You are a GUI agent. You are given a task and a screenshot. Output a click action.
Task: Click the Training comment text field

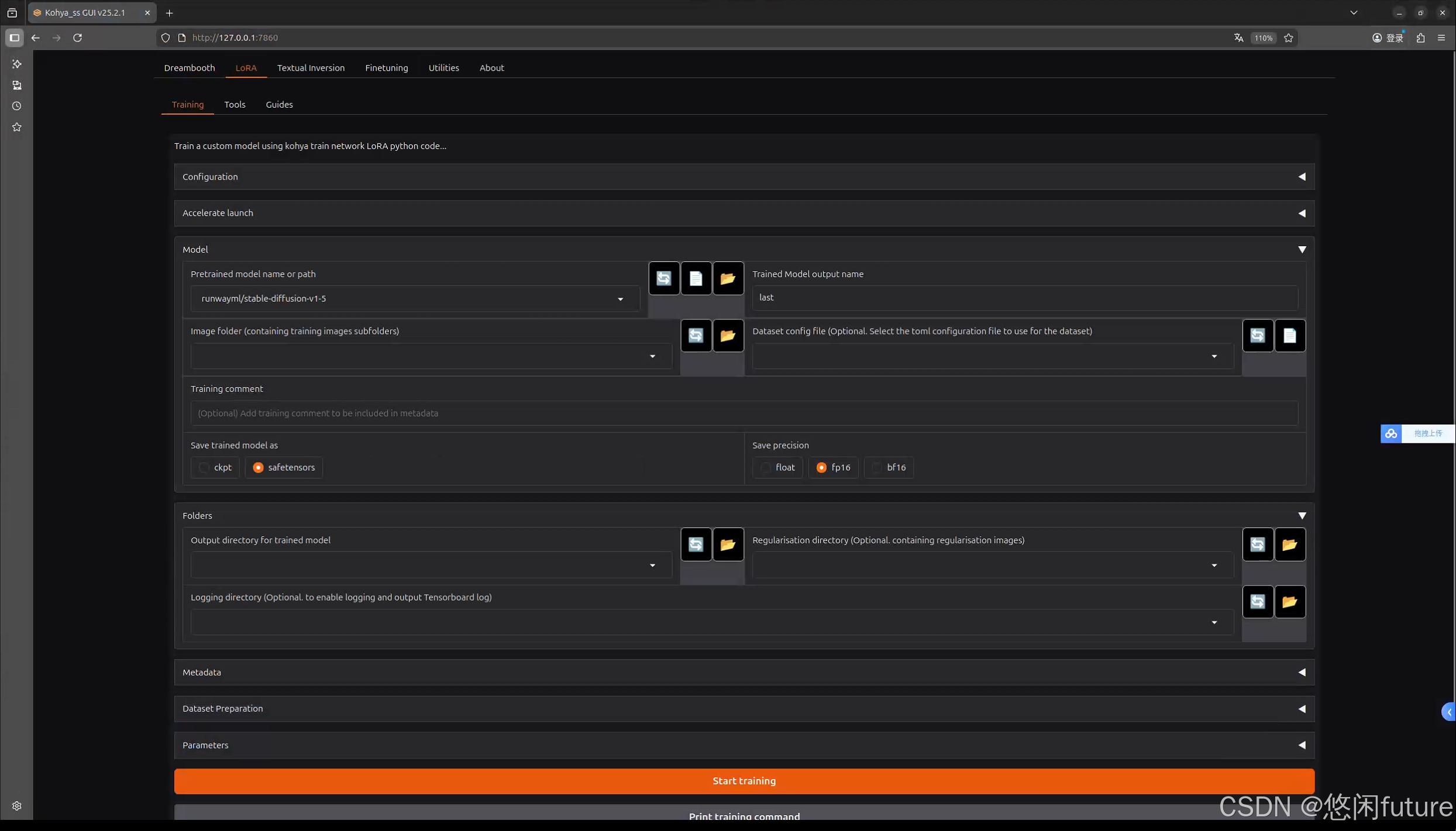click(x=744, y=413)
